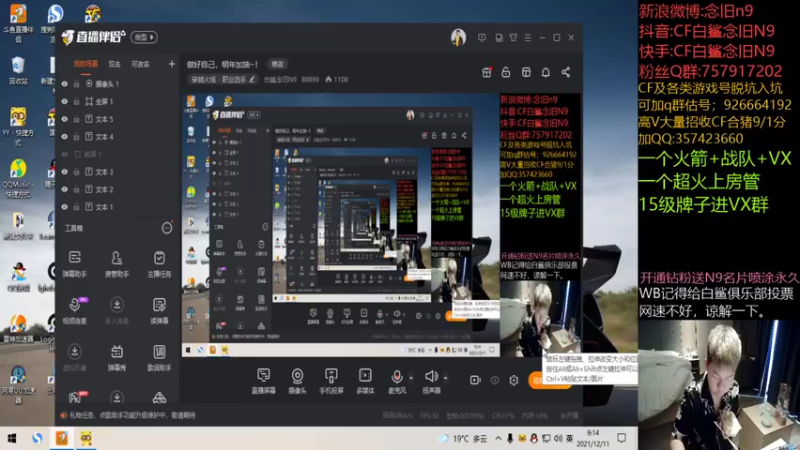Expand microphone options arrow
Image resolution: width=800 pixels, height=450 pixels.
pos(411,378)
